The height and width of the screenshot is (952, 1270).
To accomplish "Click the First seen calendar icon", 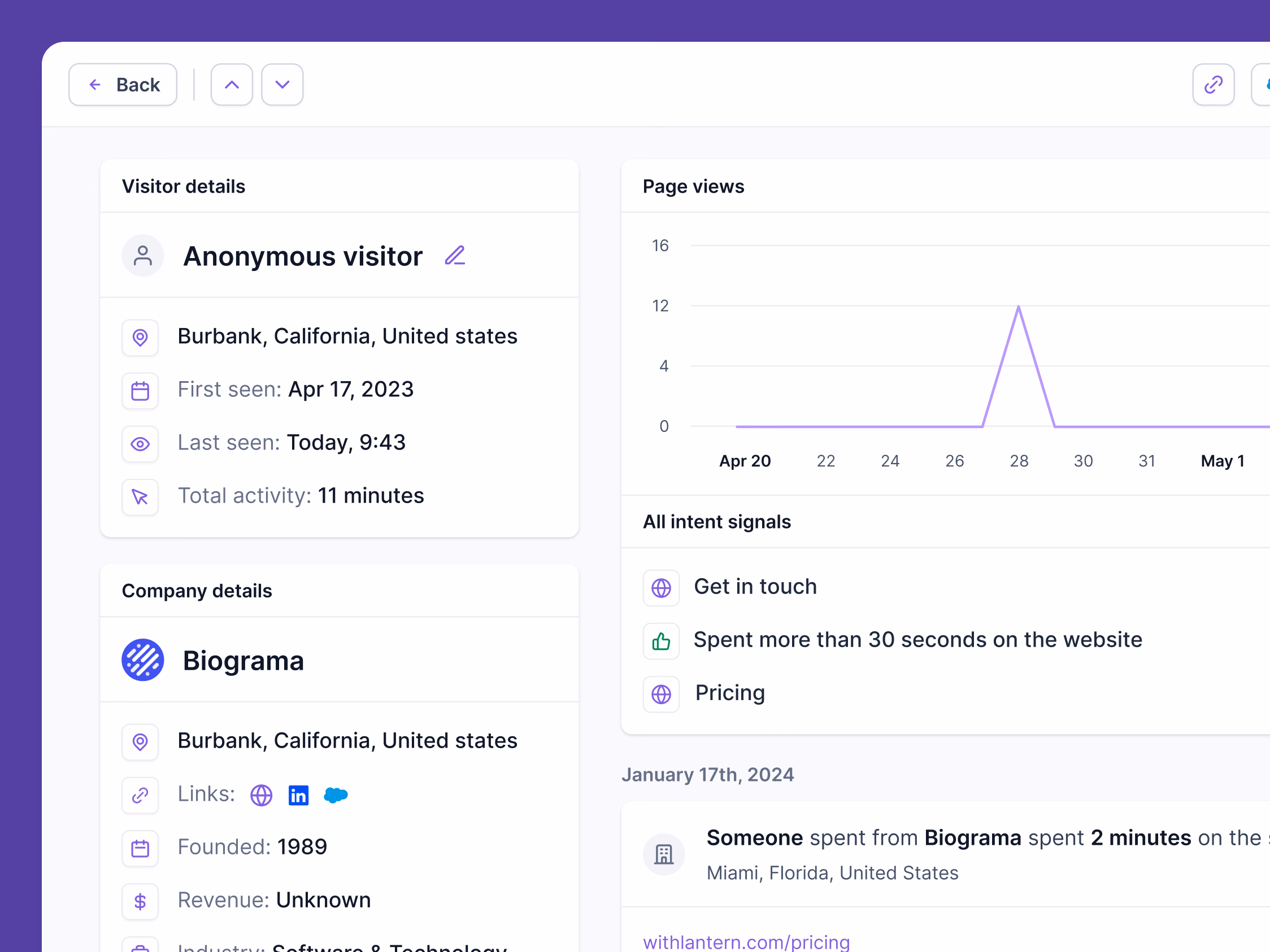I will pyautogui.click(x=140, y=391).
